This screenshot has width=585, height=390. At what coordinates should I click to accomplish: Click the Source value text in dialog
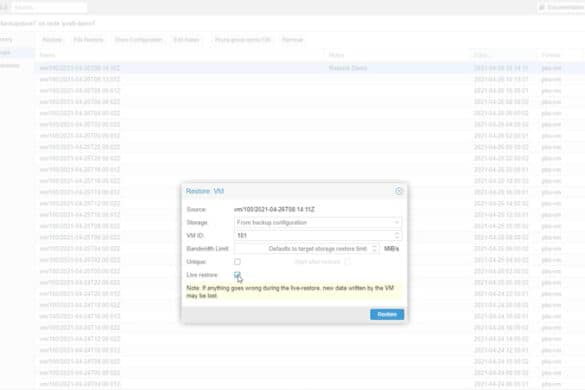274,209
